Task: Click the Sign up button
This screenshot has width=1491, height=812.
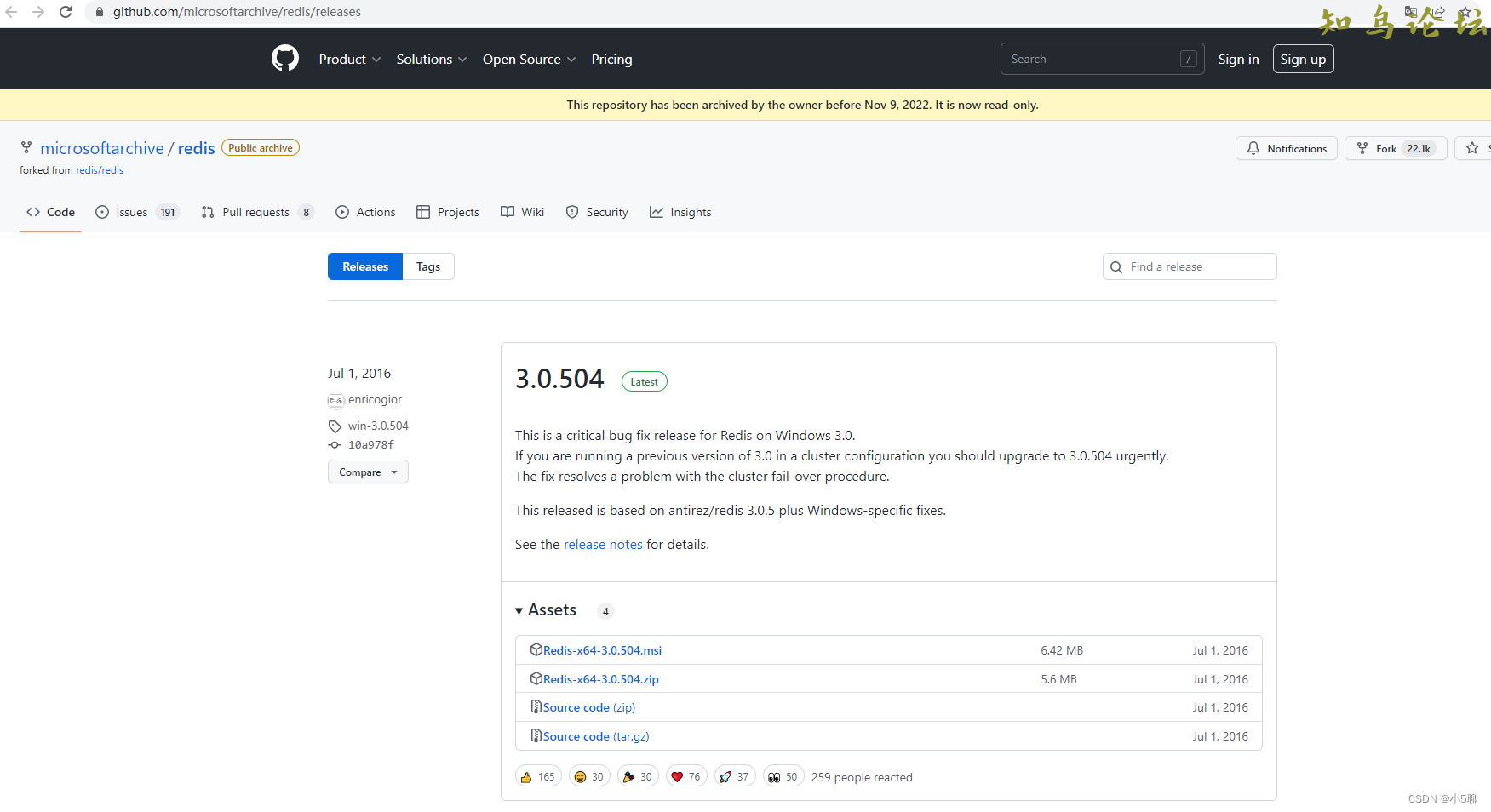Action: [x=1303, y=59]
